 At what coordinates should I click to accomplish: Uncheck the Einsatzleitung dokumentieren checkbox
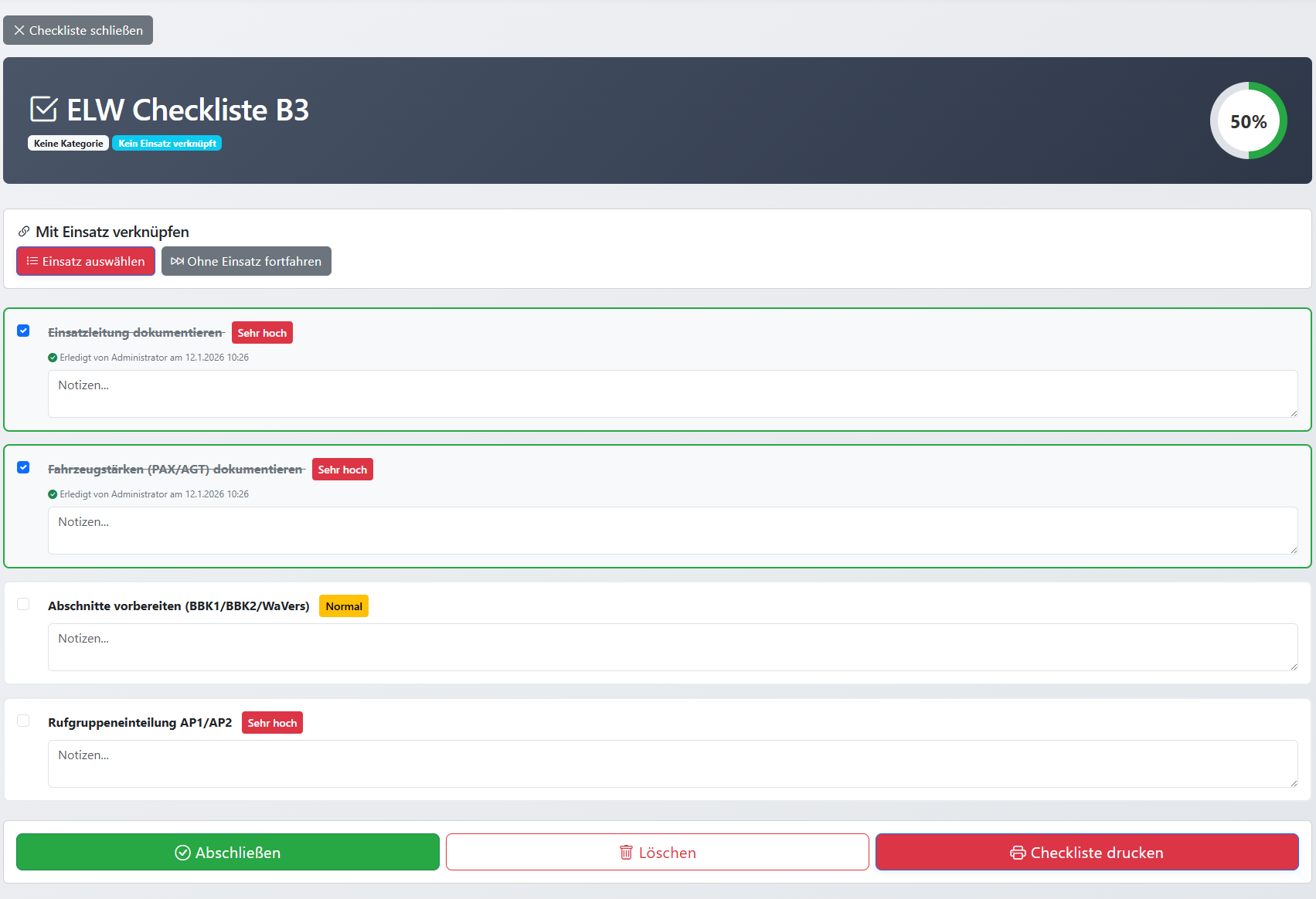(23, 331)
